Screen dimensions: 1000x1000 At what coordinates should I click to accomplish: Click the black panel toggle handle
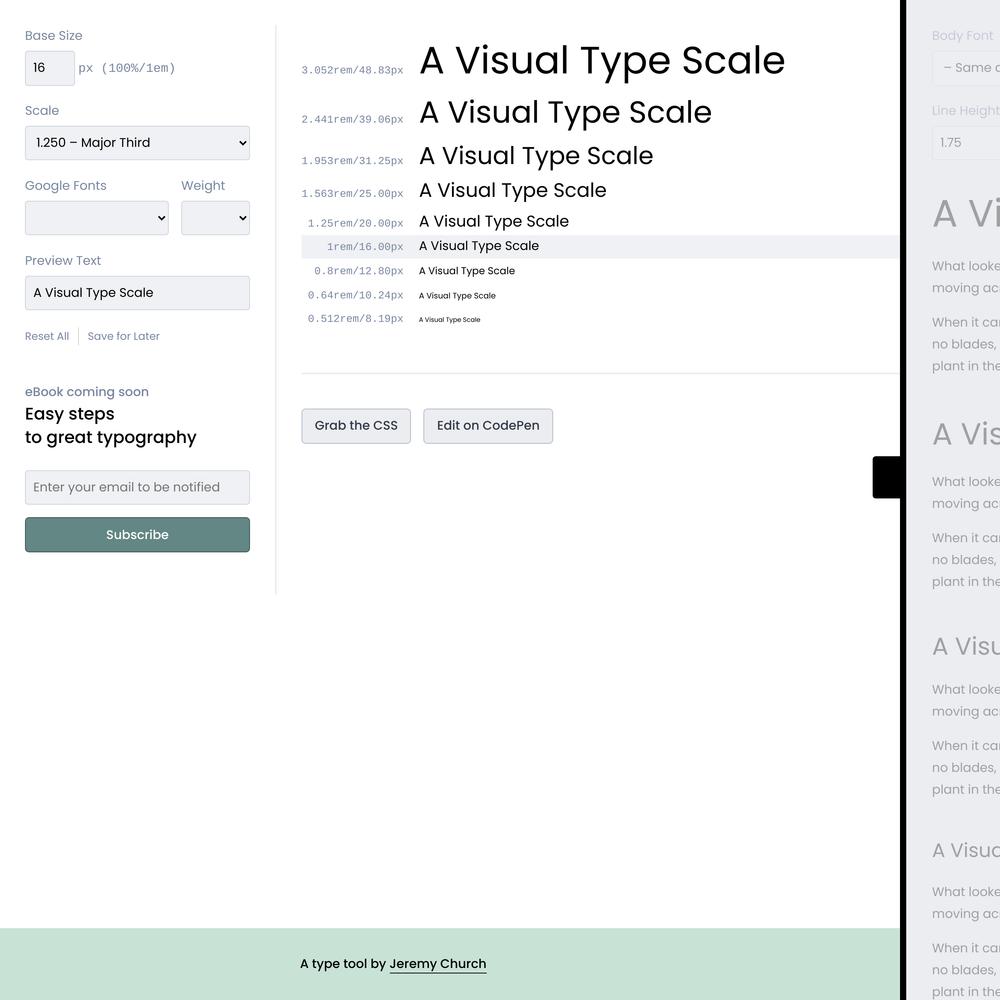point(886,477)
